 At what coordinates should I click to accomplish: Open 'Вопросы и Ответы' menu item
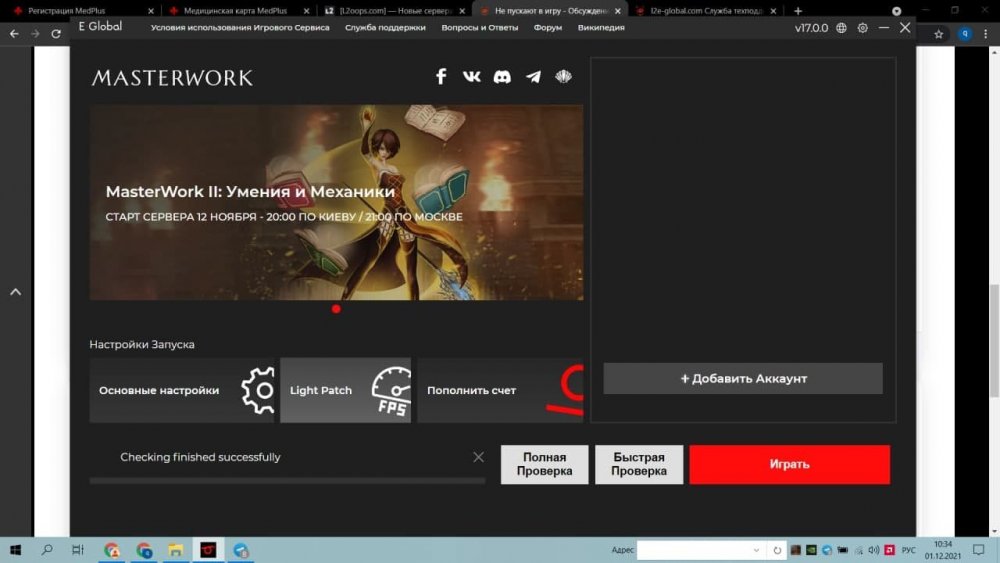(x=480, y=28)
